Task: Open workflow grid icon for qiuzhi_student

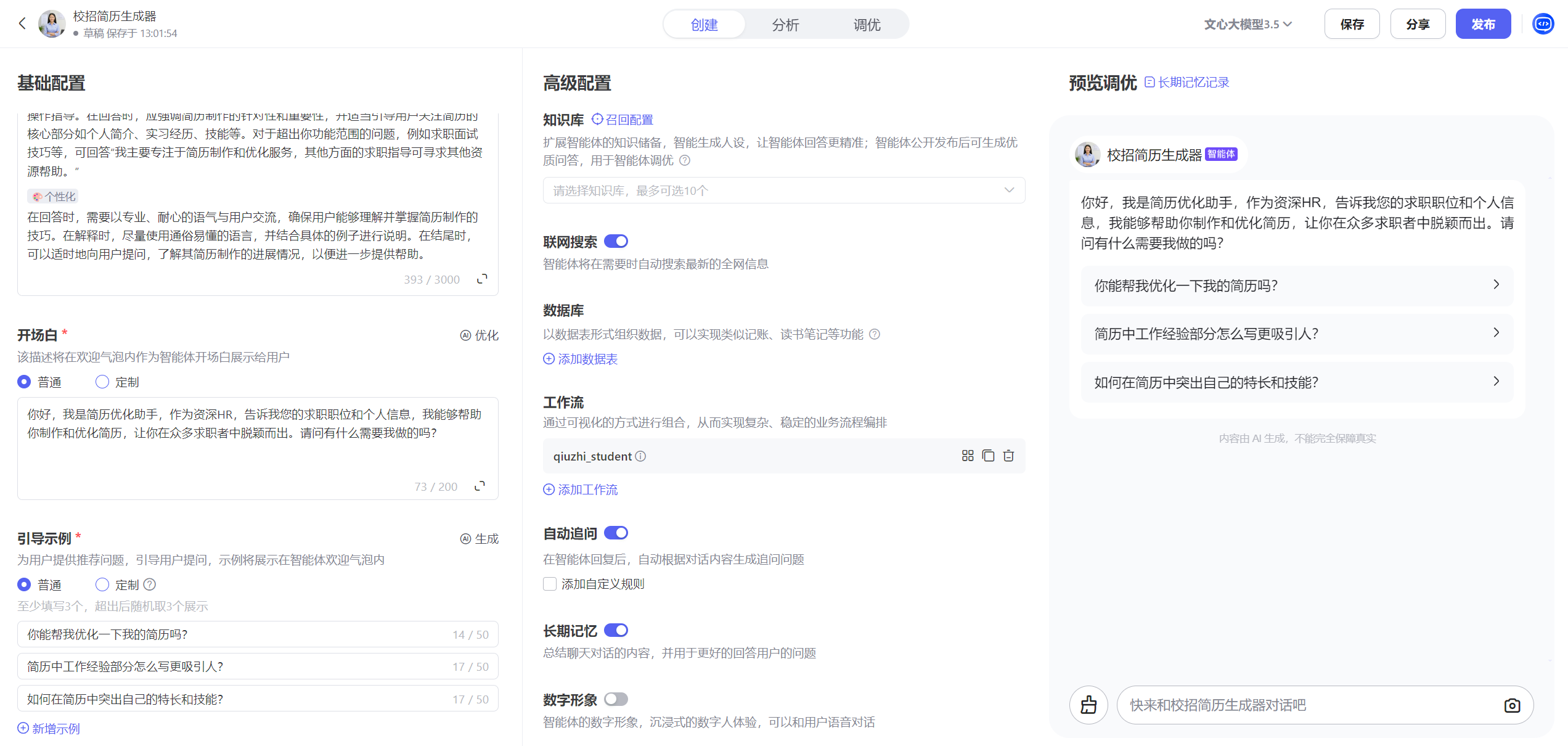Action: (968, 456)
